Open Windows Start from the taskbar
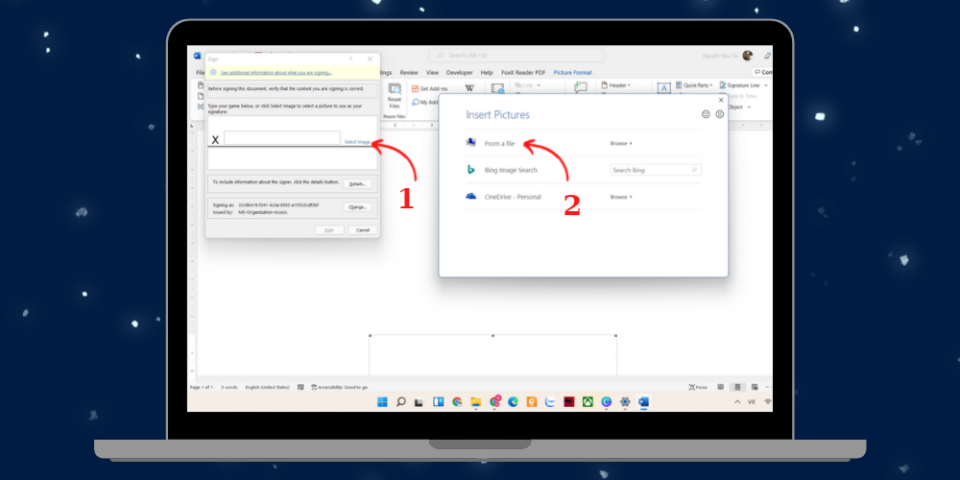The image size is (960, 480). 382,402
